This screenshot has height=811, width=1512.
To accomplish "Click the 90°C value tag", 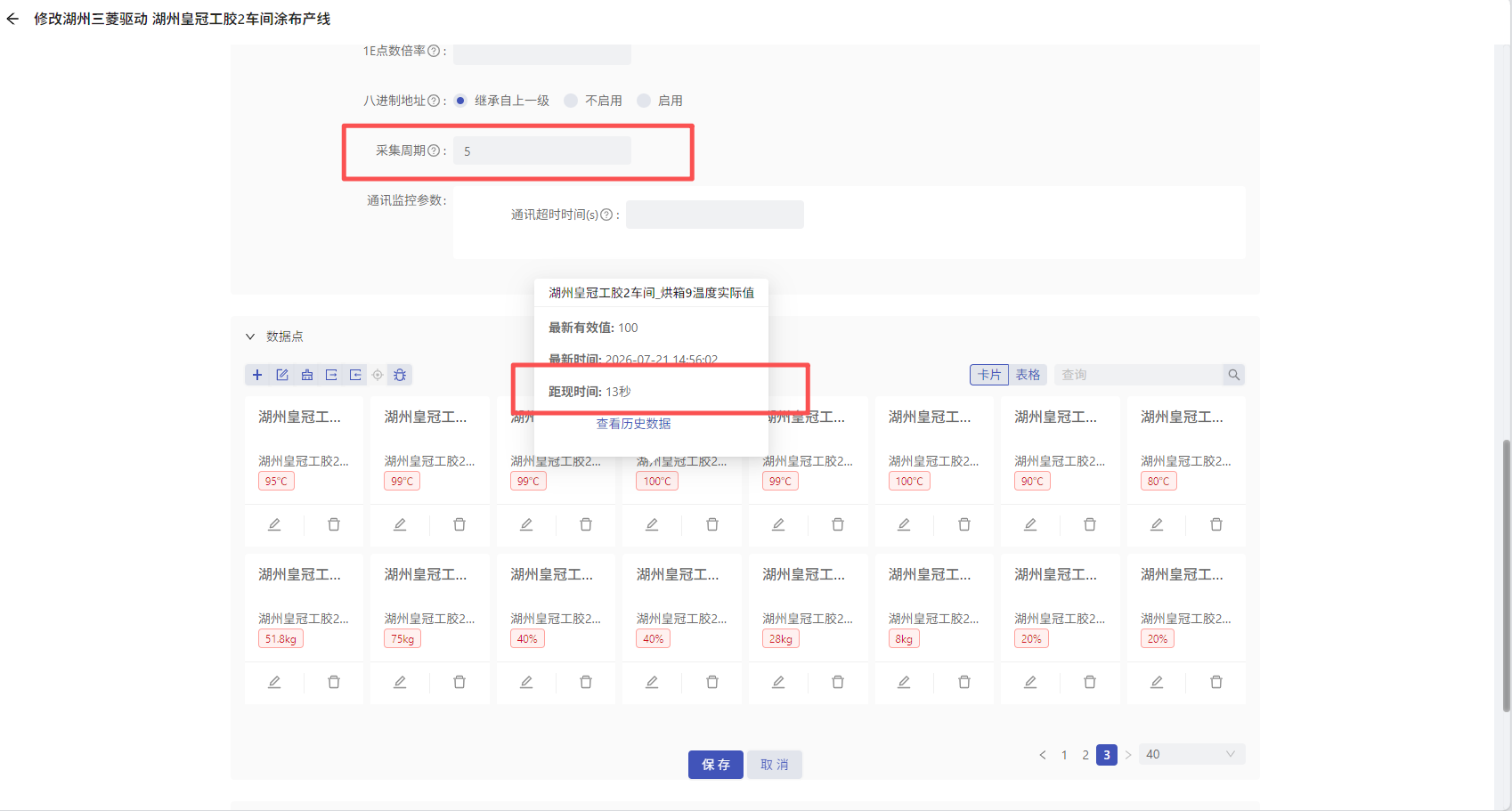I will point(1032,482).
